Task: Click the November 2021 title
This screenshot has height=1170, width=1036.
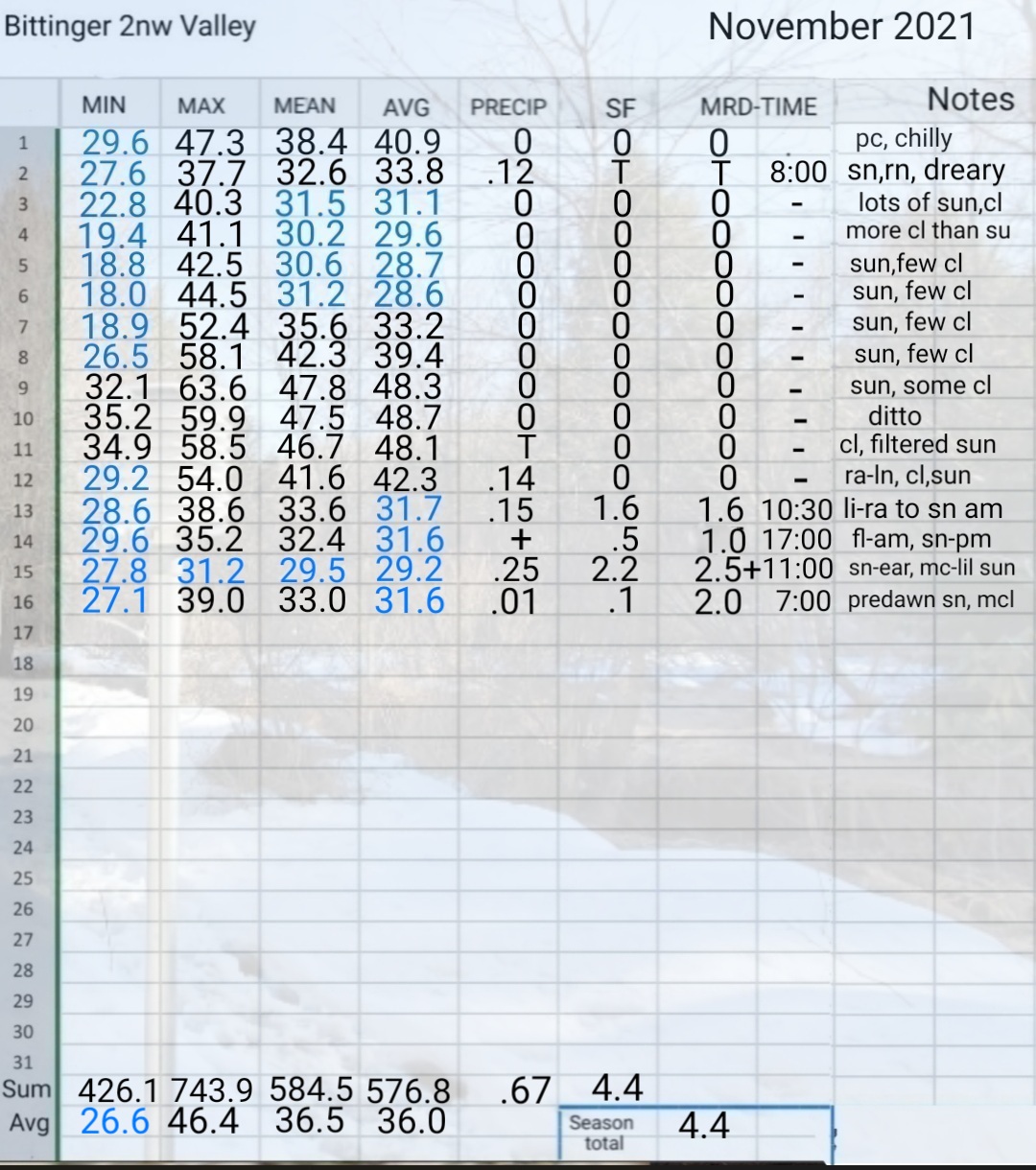Action: pyautogui.click(x=842, y=27)
